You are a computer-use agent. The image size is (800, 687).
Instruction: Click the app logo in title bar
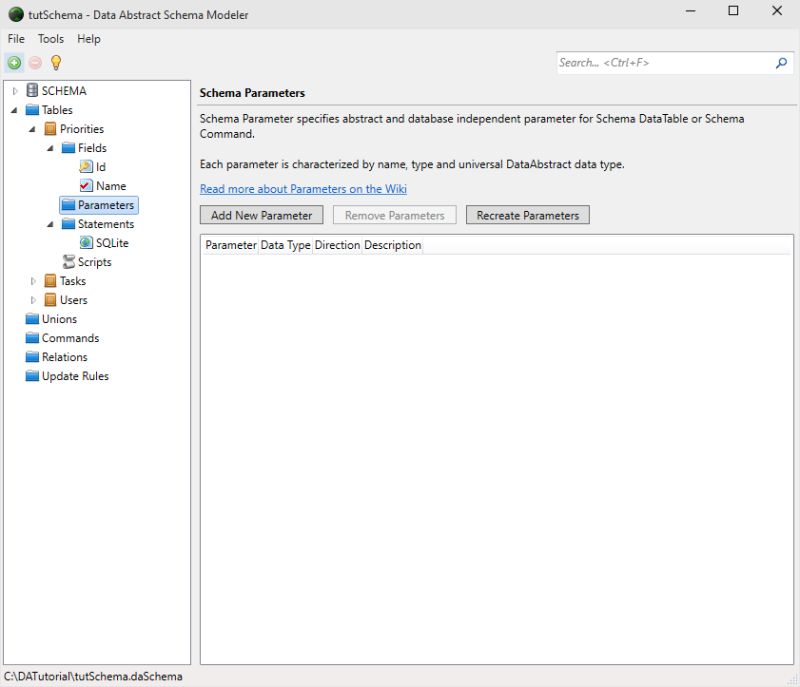click(16, 14)
